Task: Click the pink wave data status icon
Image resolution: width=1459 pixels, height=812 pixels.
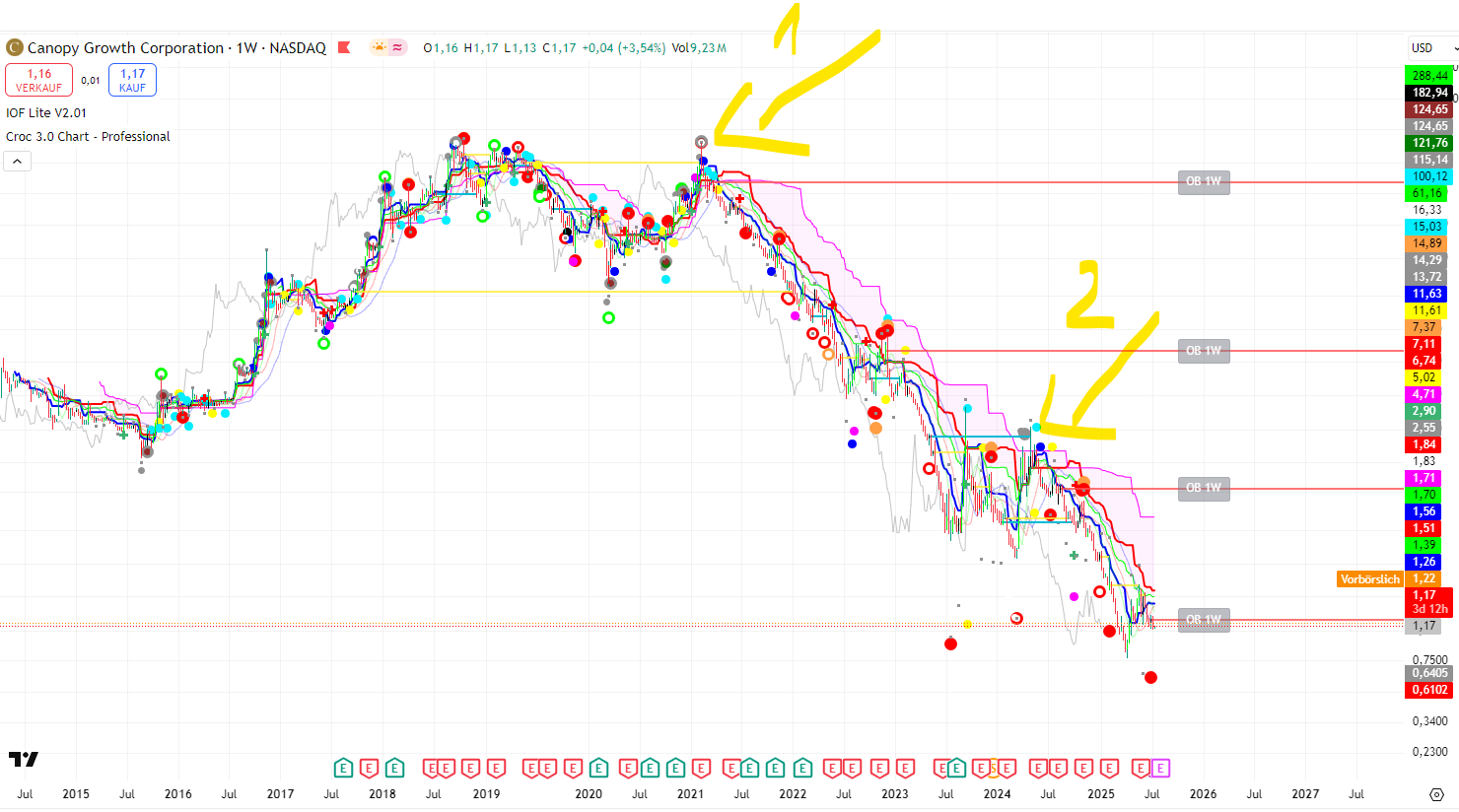Action: [397, 47]
